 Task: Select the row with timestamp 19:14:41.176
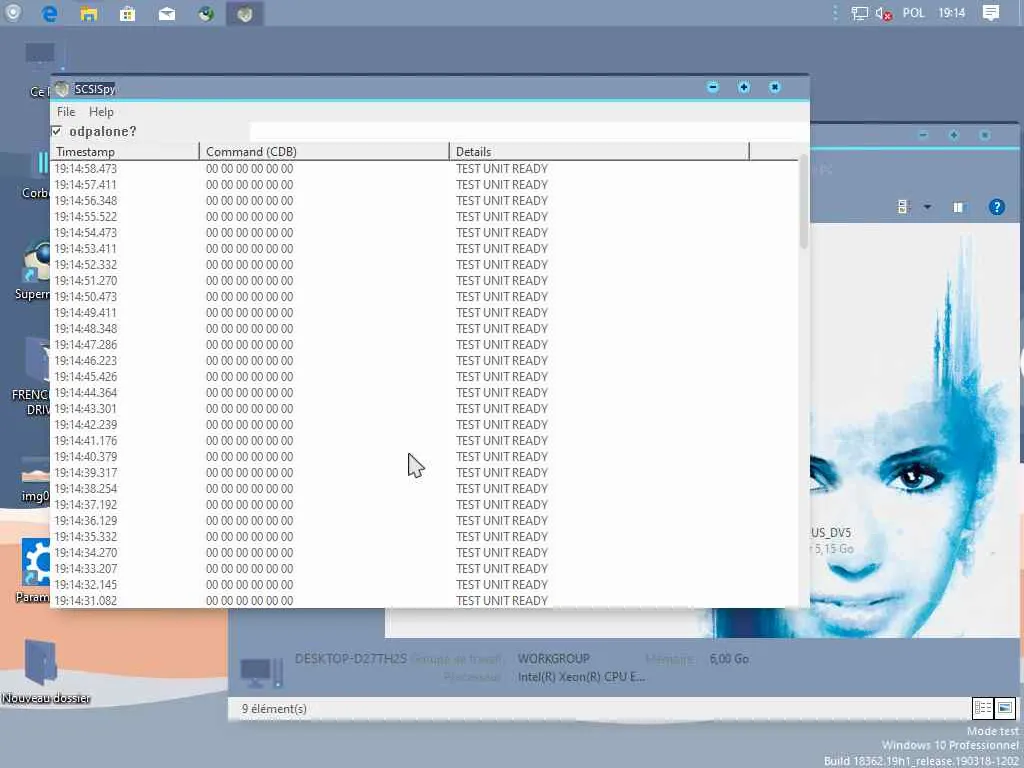[x=424, y=441]
